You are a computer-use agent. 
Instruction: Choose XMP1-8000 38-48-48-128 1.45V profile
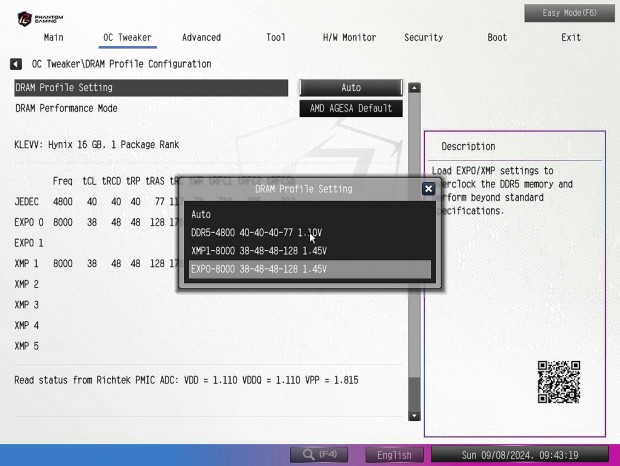click(258, 250)
